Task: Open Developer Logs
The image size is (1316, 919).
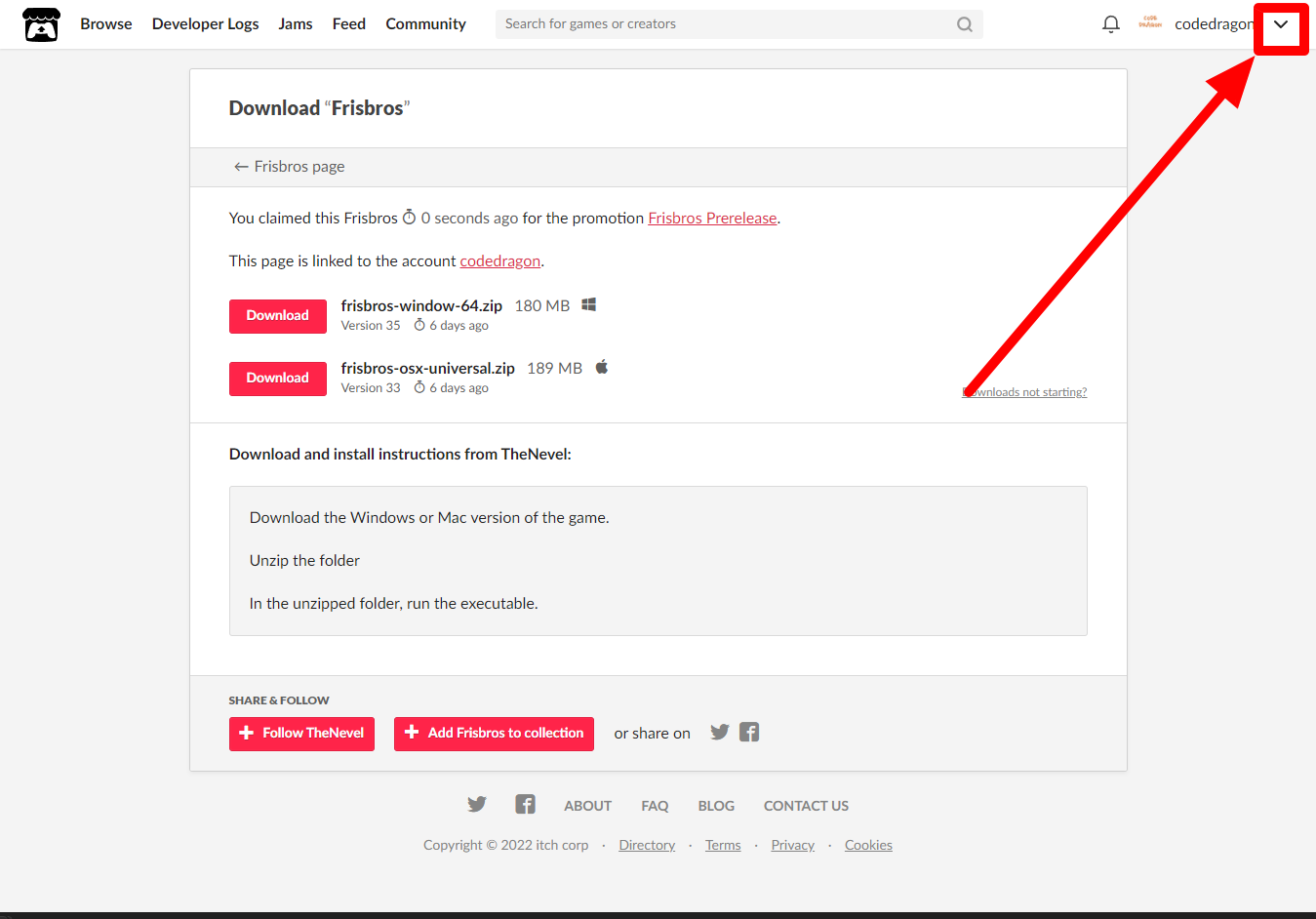Action: pos(206,24)
